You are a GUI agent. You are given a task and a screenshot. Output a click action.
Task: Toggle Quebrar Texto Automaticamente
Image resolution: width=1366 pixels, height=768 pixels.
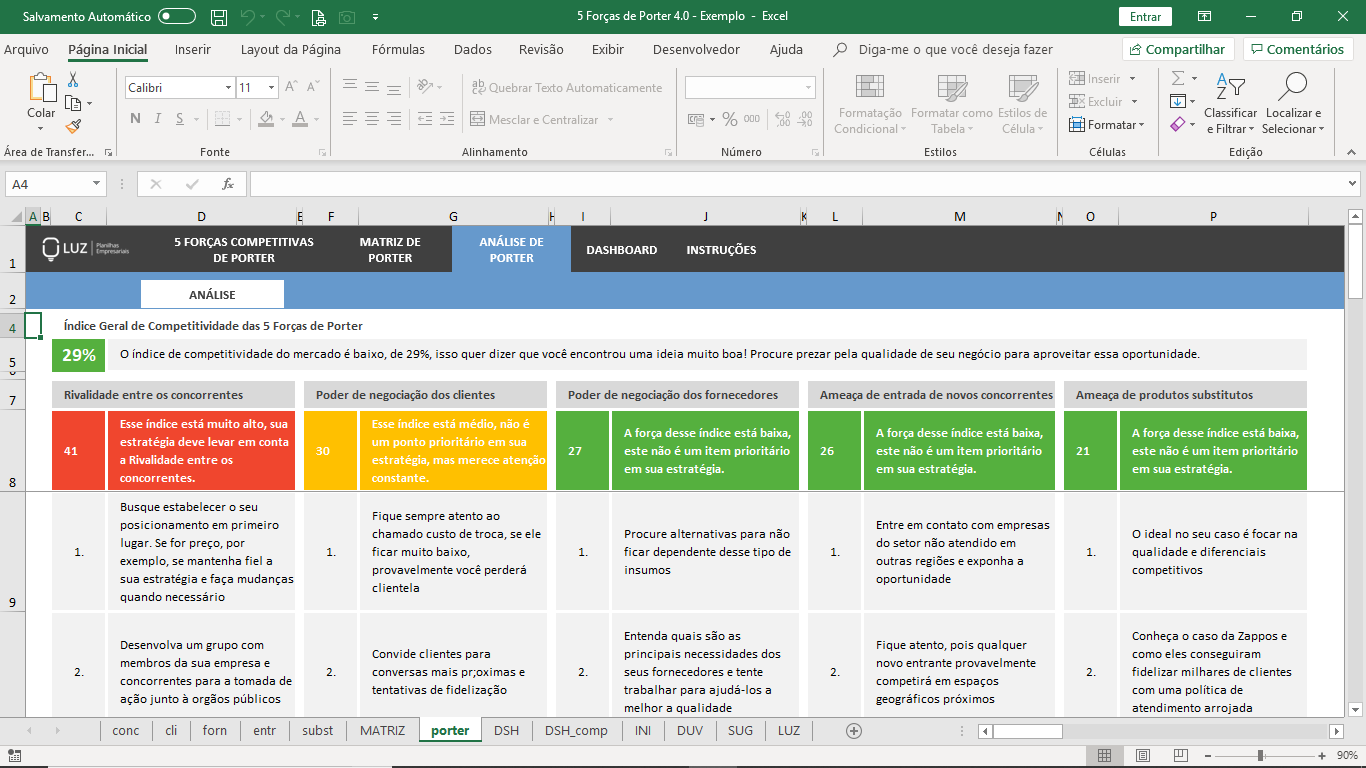tap(565, 88)
